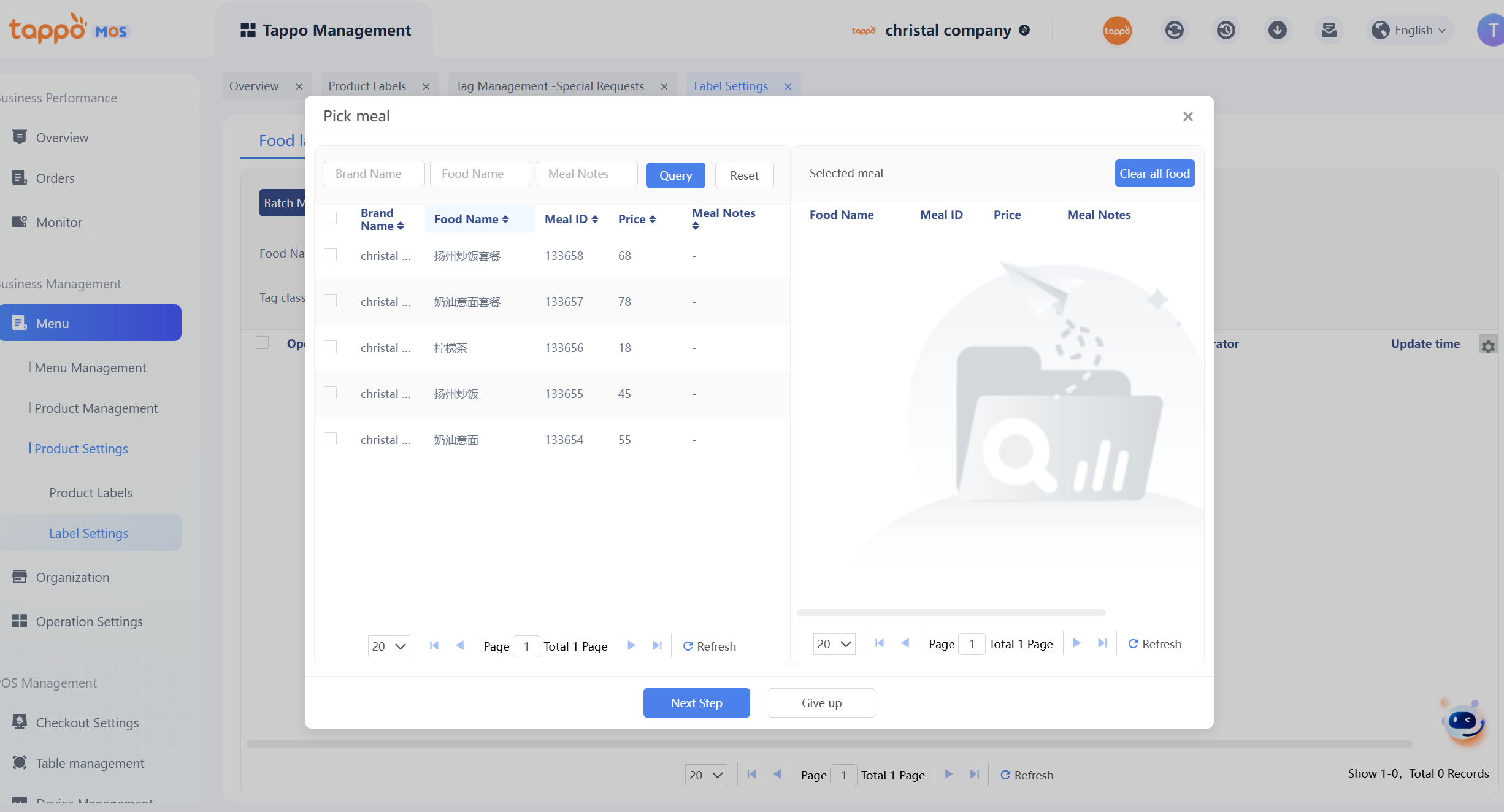This screenshot has width=1504, height=812.
Task: Open the history clock icon in header
Action: click(1226, 30)
